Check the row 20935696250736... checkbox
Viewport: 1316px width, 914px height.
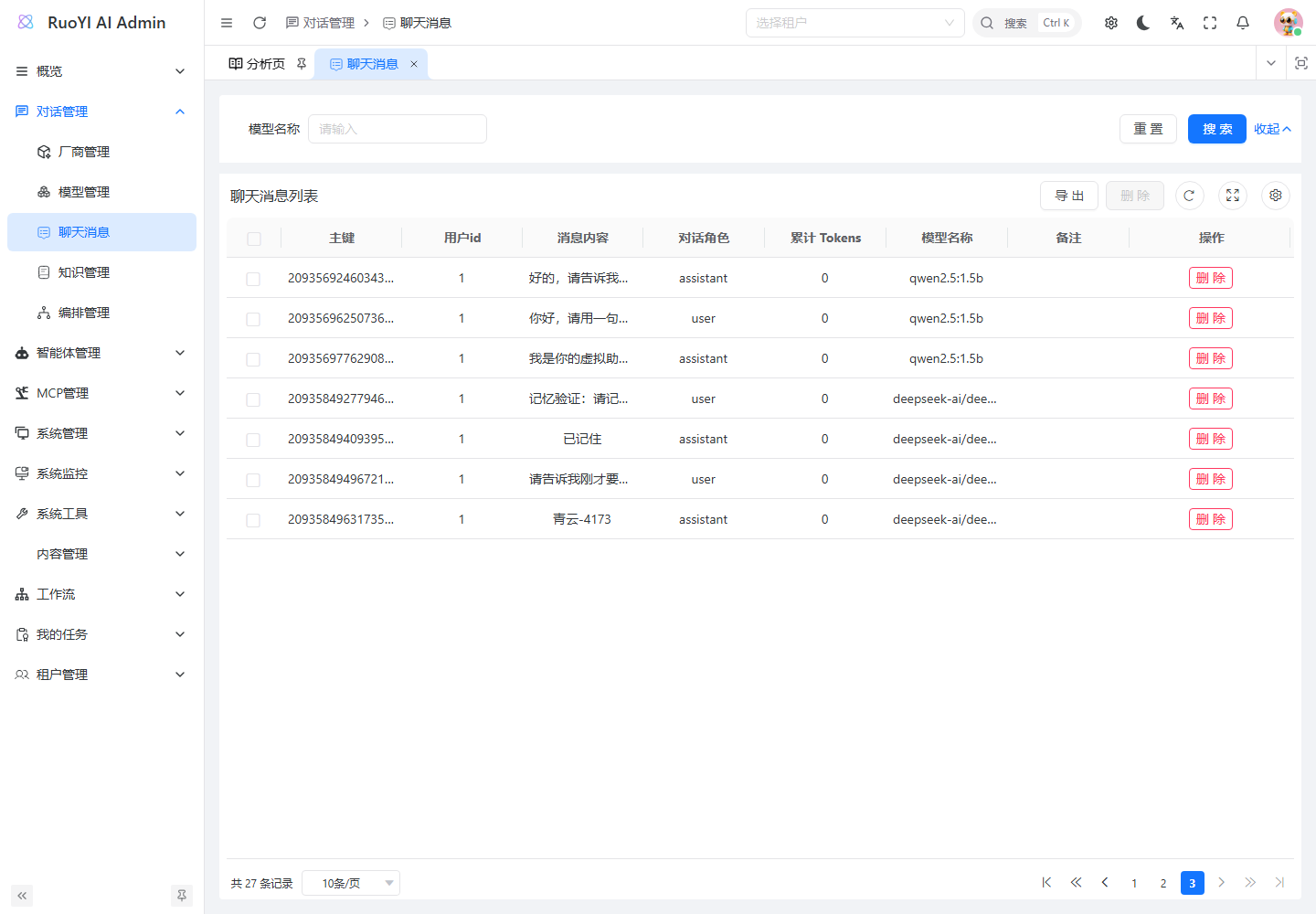coord(253,319)
